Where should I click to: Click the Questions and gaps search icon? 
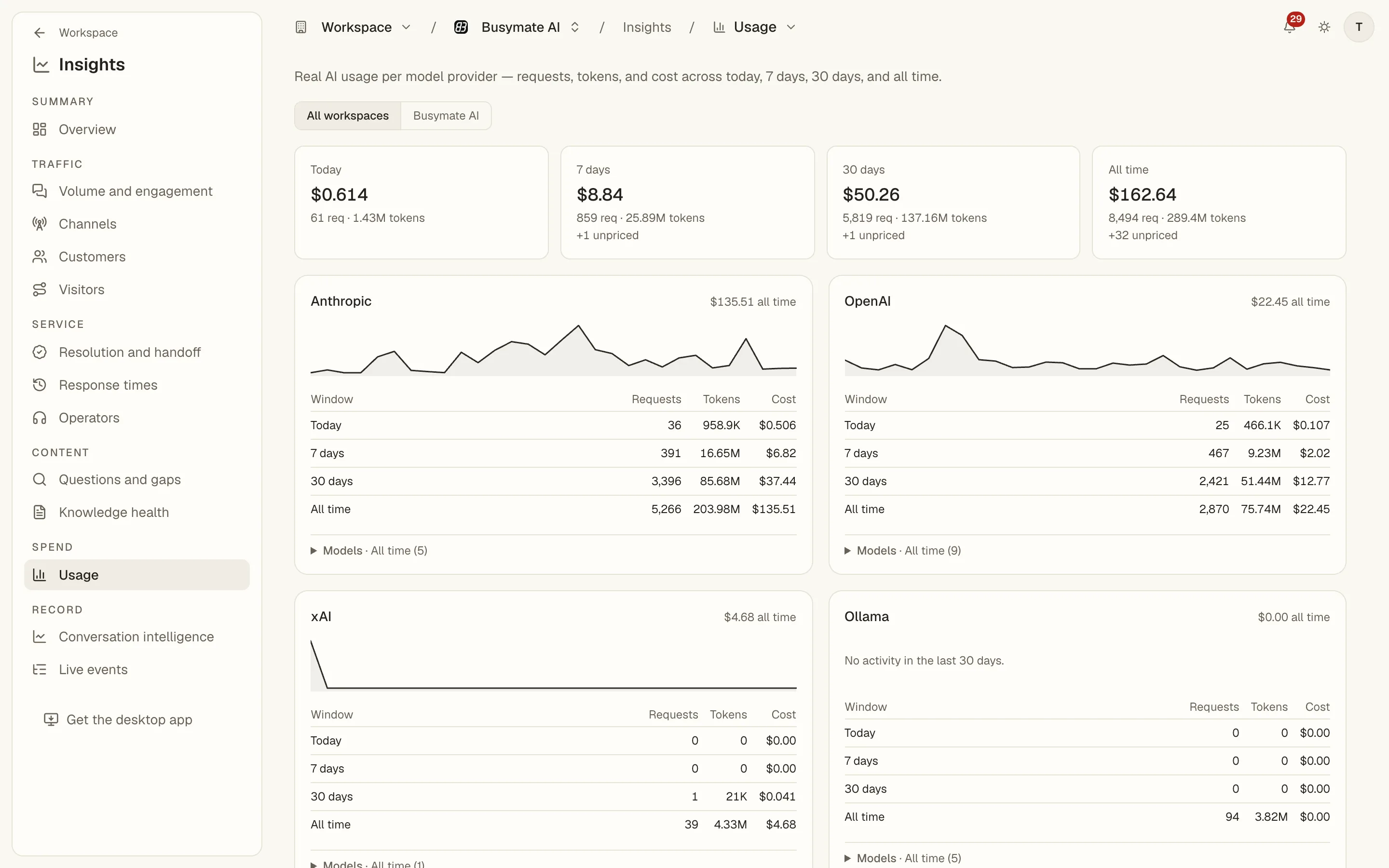40,479
